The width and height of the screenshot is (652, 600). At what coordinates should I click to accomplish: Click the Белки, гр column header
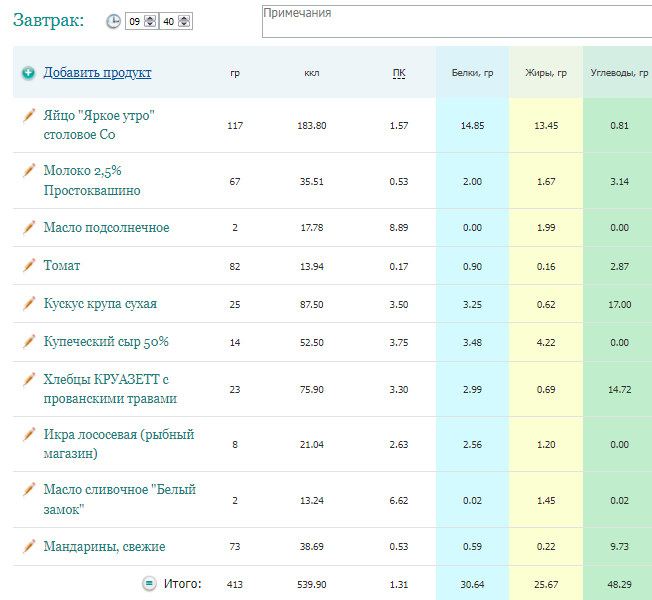(472, 73)
